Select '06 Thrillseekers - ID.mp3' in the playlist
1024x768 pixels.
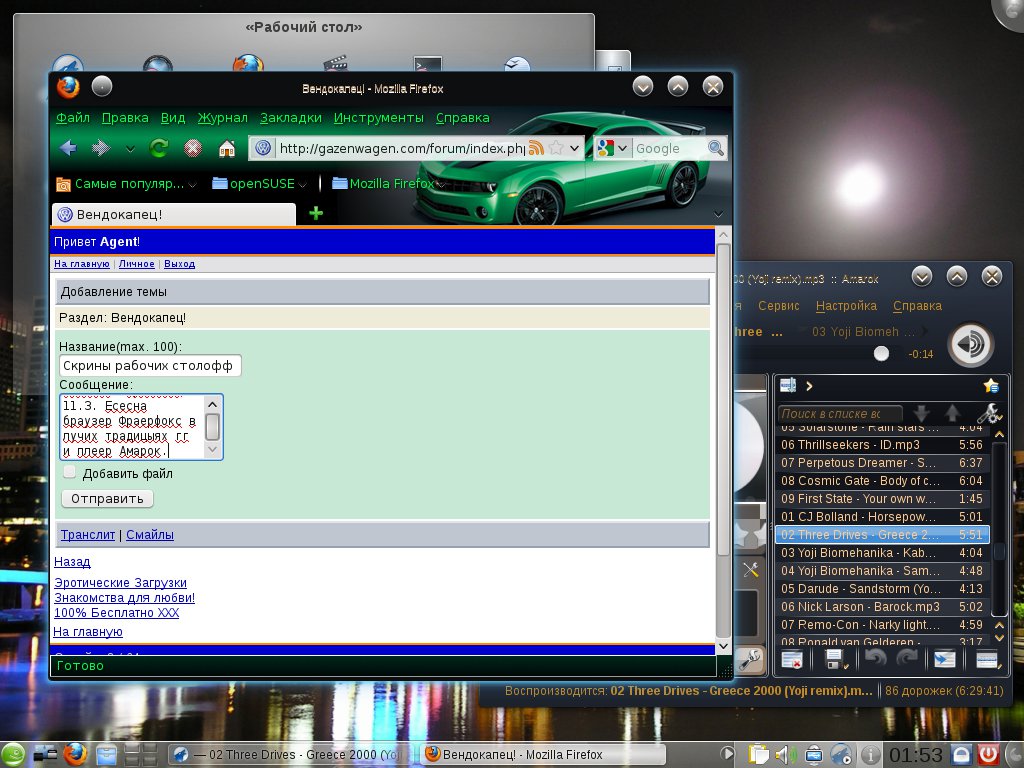point(882,445)
